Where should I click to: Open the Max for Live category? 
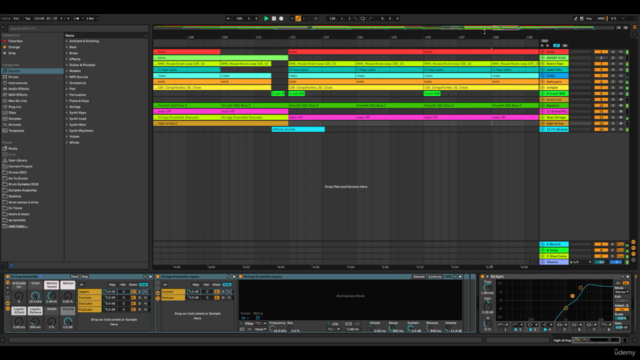(18, 101)
